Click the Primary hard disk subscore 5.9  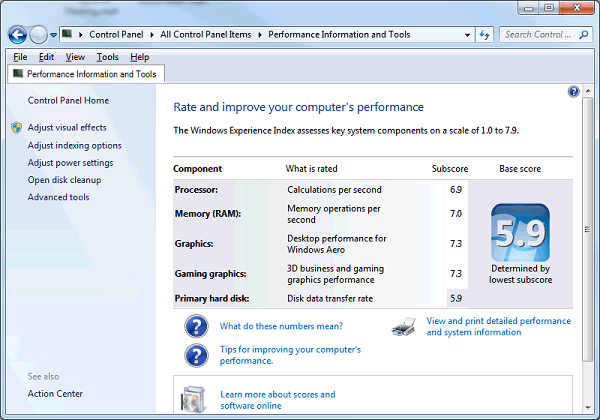click(456, 298)
